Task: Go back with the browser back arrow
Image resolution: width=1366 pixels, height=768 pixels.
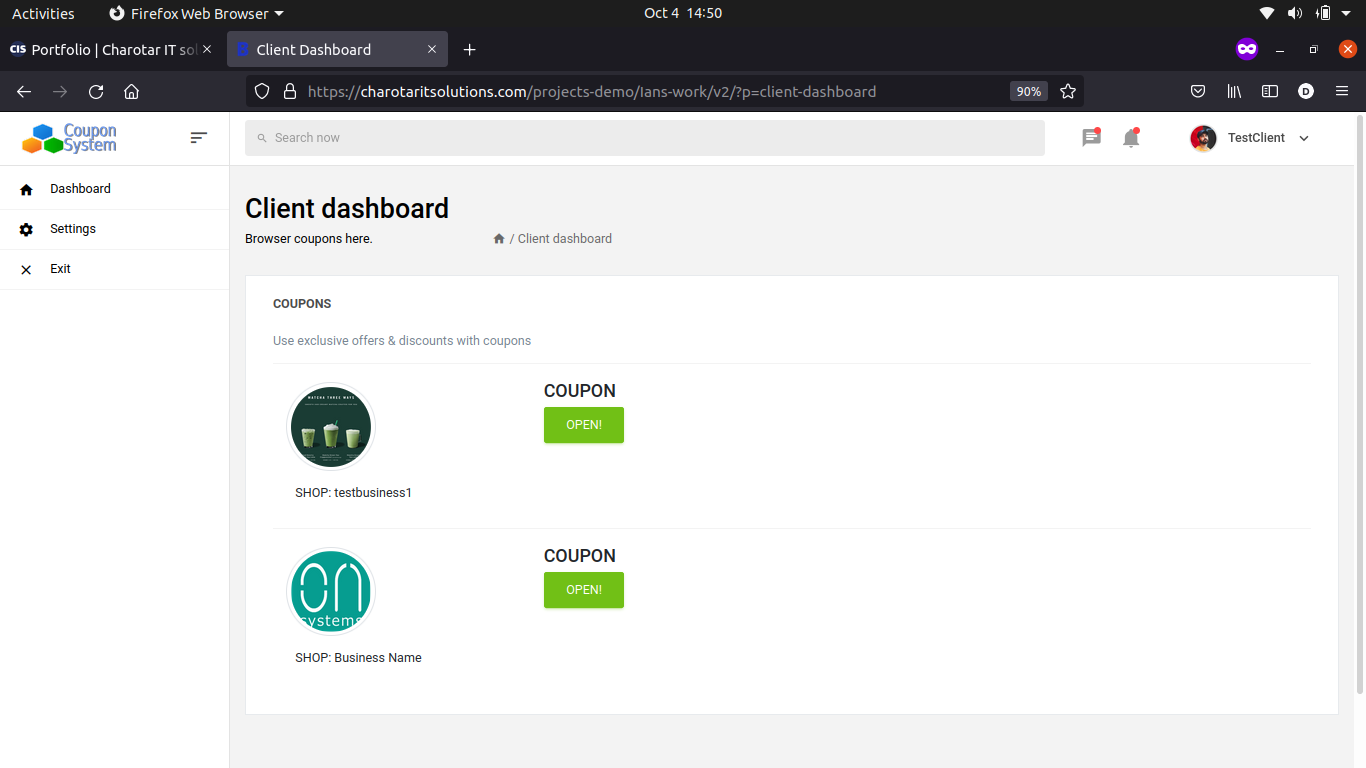Action: click(24, 91)
